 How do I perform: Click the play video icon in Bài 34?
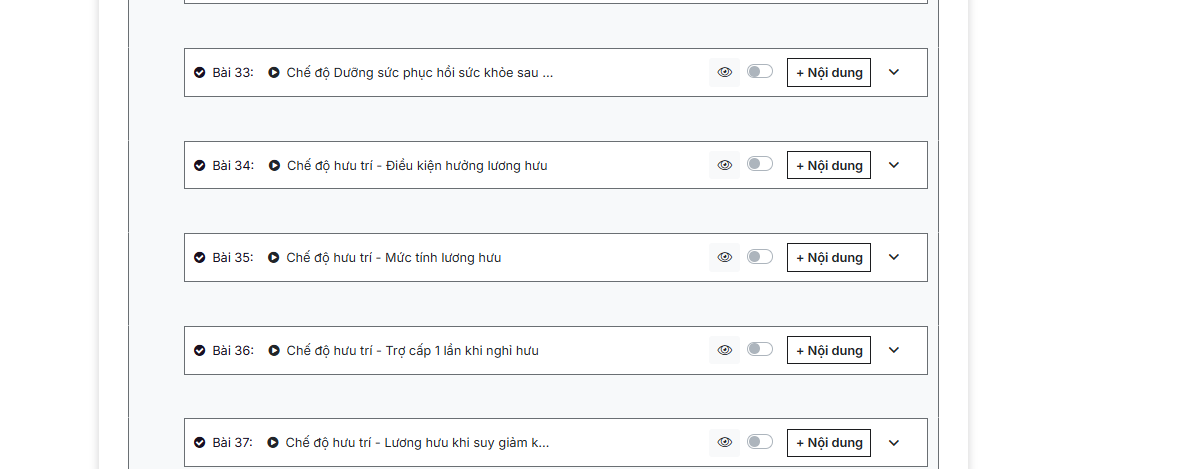[274, 165]
